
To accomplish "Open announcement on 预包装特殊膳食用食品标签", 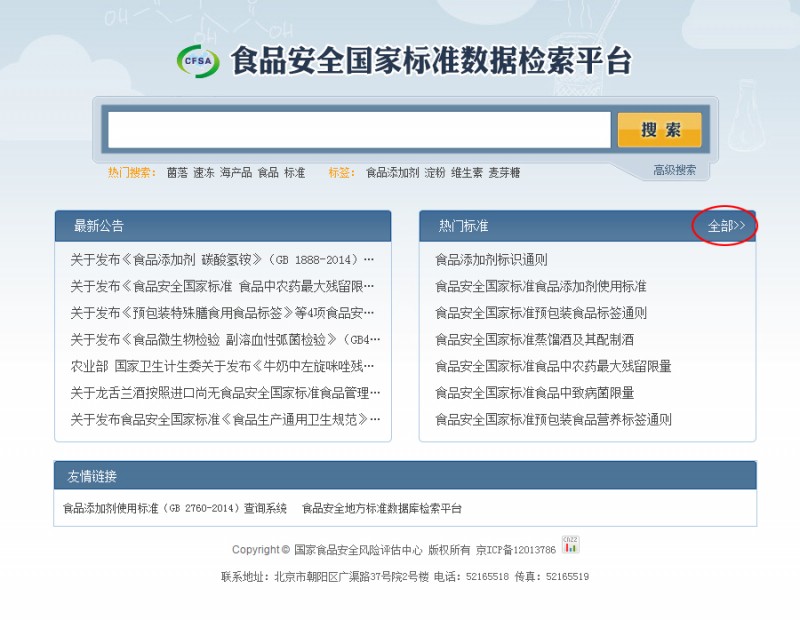I will (221, 313).
